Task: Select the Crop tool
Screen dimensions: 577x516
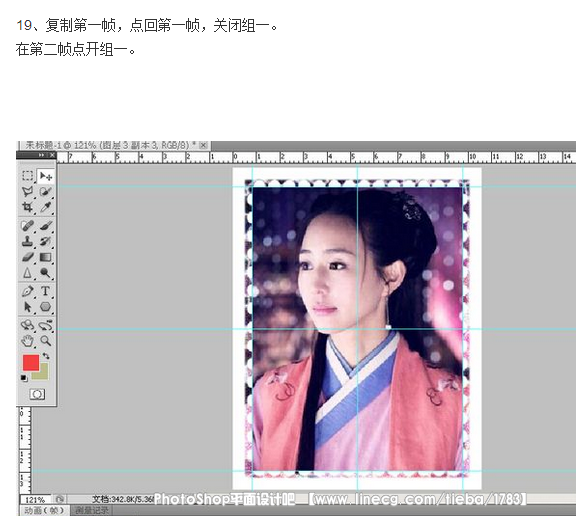Action: (x=28, y=207)
